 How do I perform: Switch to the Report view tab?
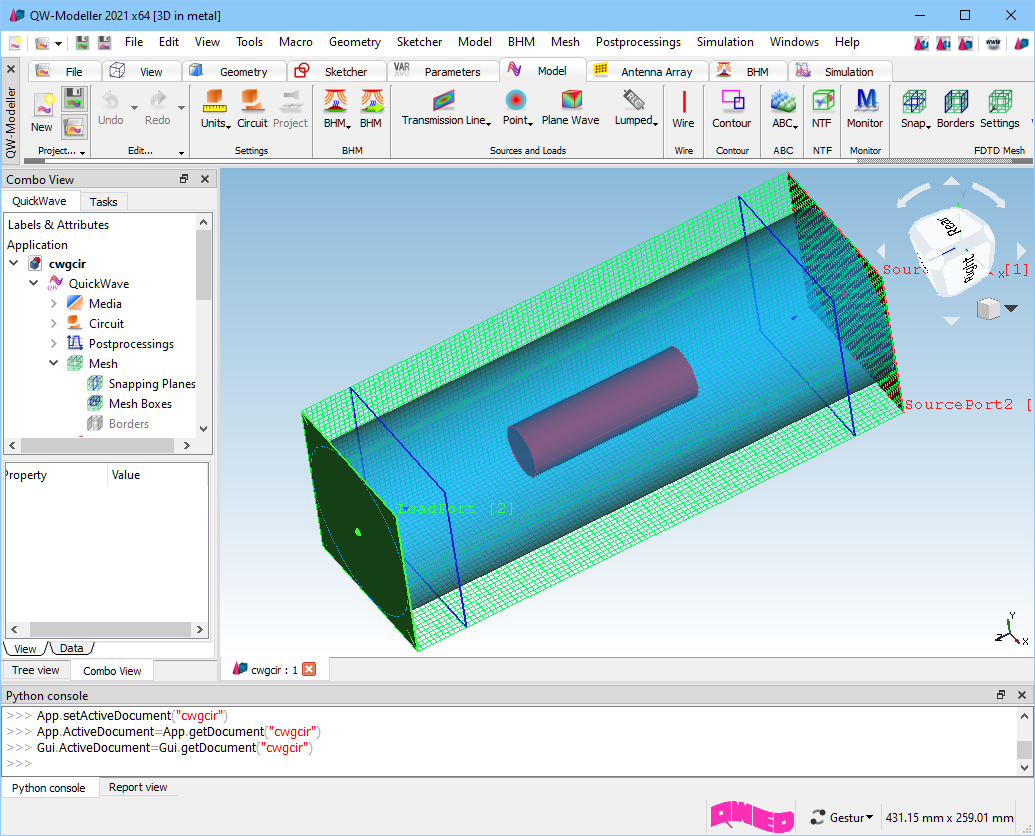(138, 787)
